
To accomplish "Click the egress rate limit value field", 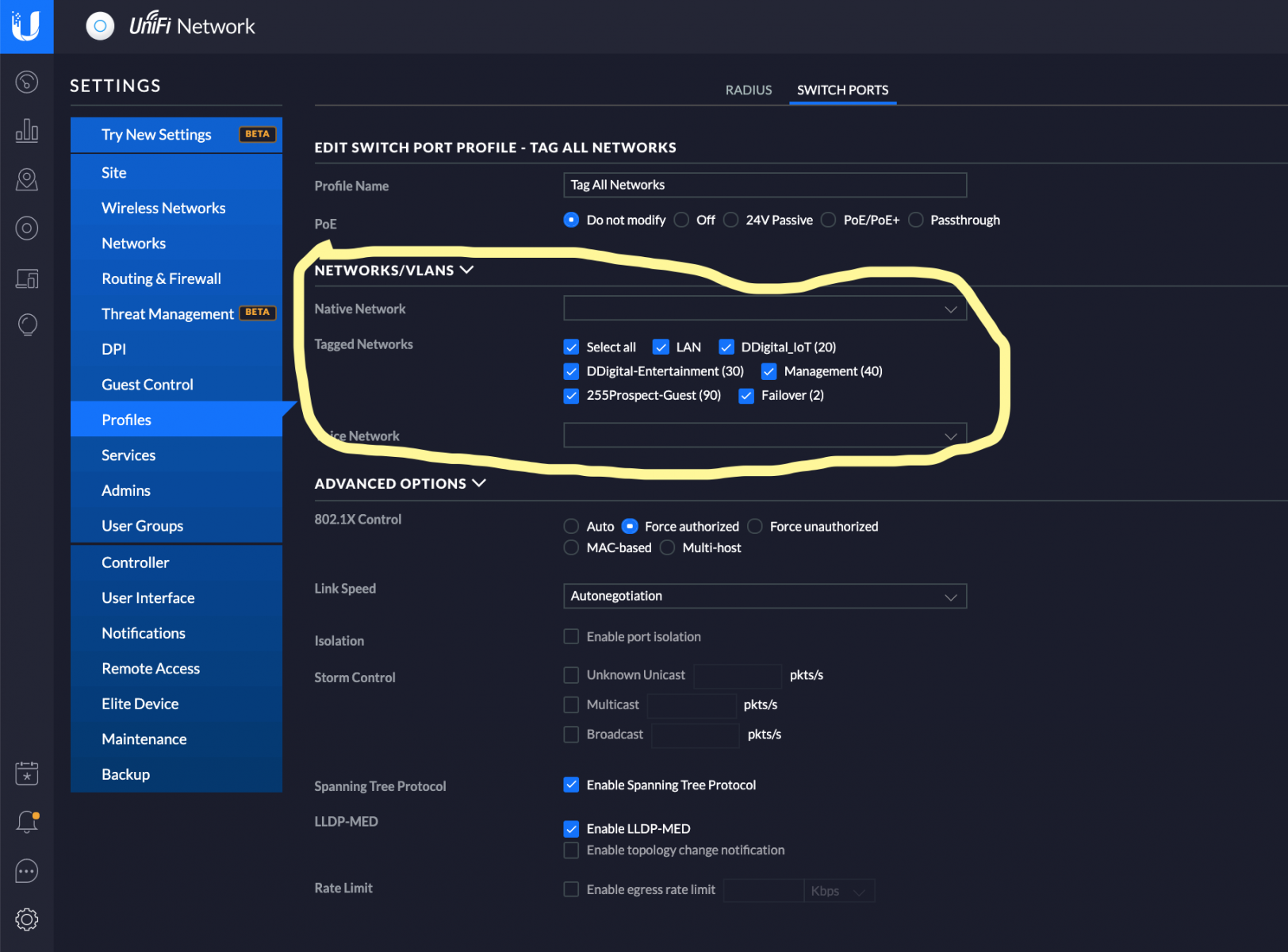I will click(764, 891).
